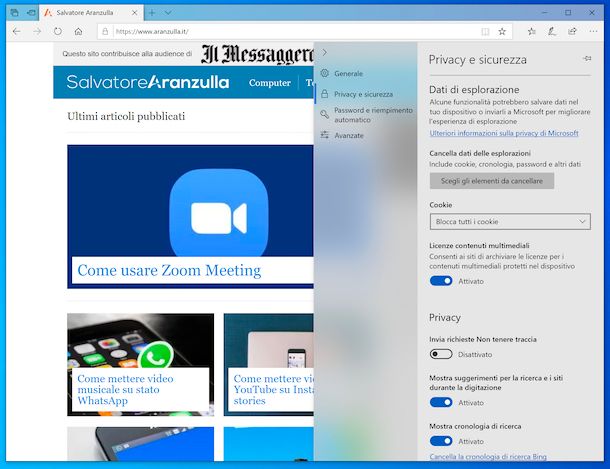
Task: View site lock information
Action: (105, 32)
